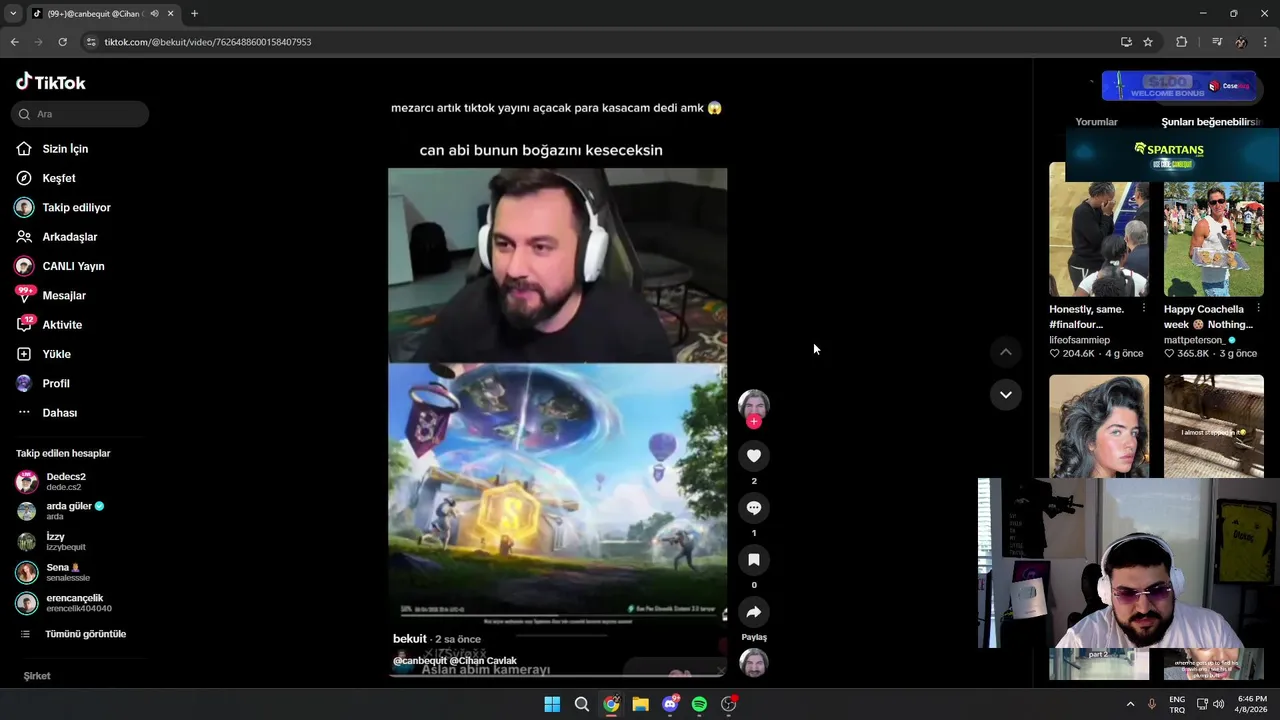Open Arkadaşlar page
This screenshot has height=720, width=1280.
point(69,237)
